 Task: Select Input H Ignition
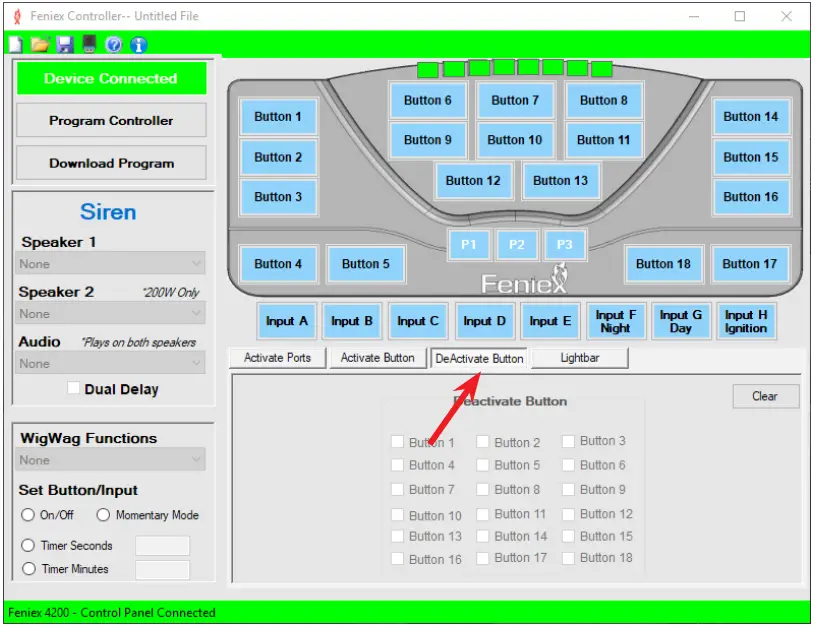tap(746, 321)
